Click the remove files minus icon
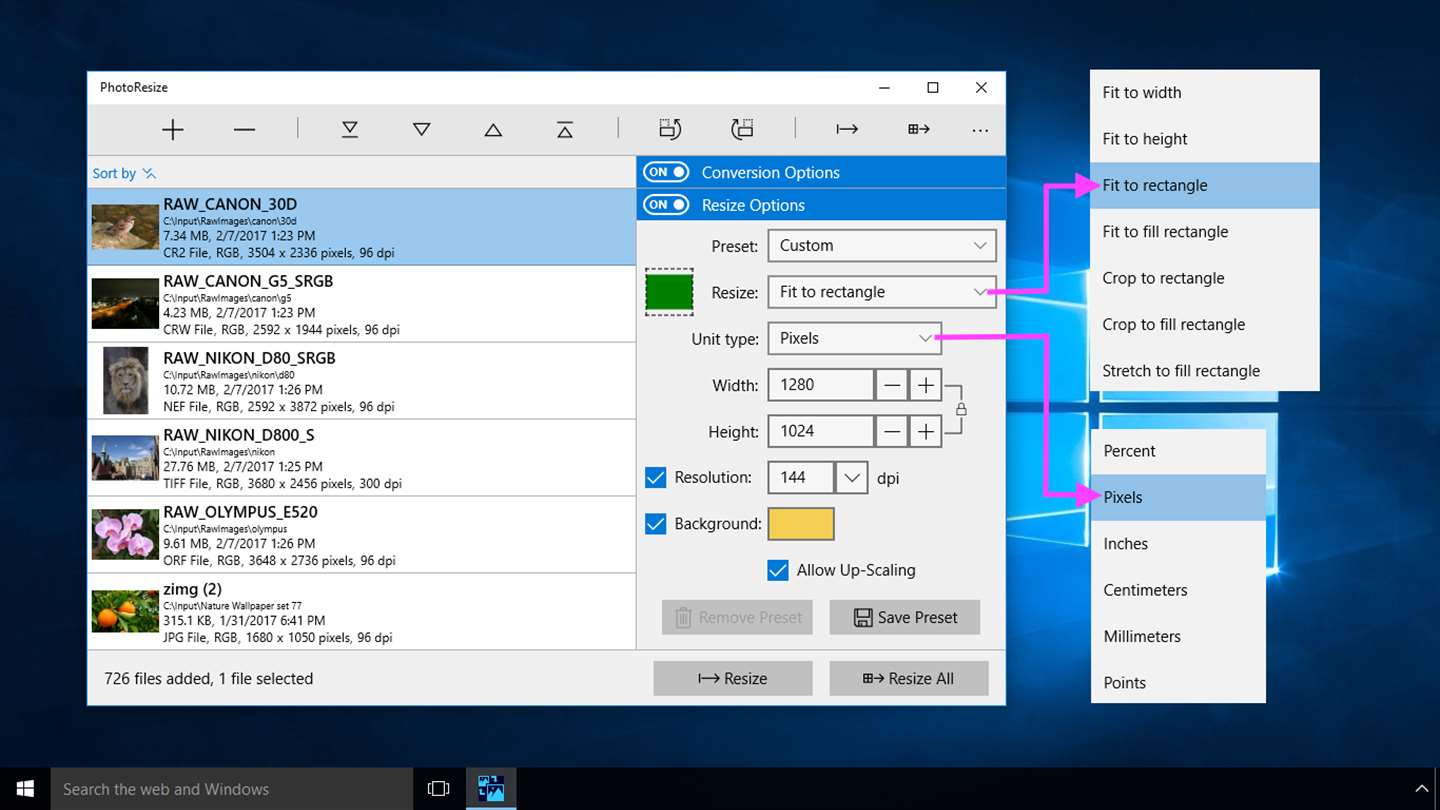 pos(244,130)
